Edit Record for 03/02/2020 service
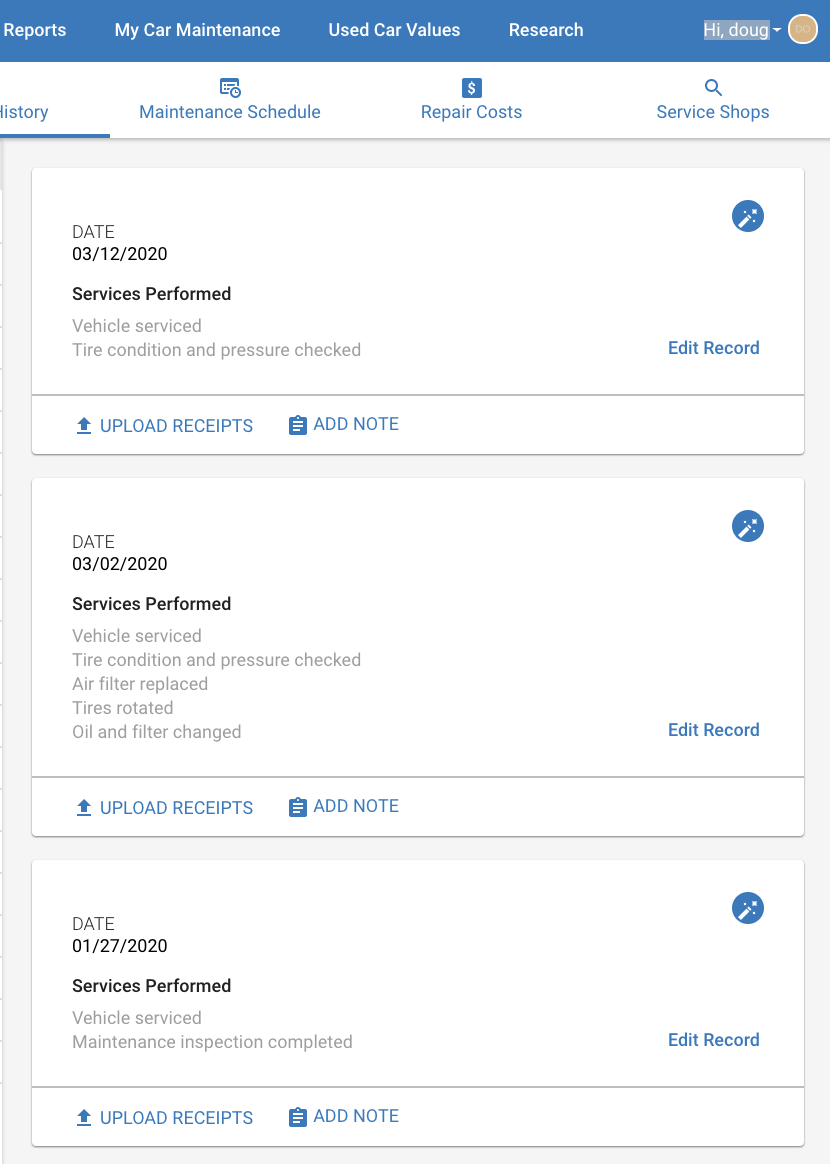This screenshot has height=1164, width=830. [x=713, y=730]
